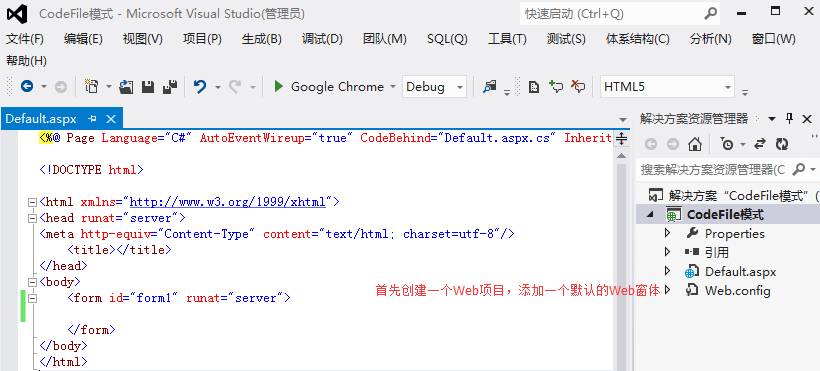The height and width of the screenshot is (371, 820).
Task: Open the 视图(V) menu
Action: click(143, 39)
